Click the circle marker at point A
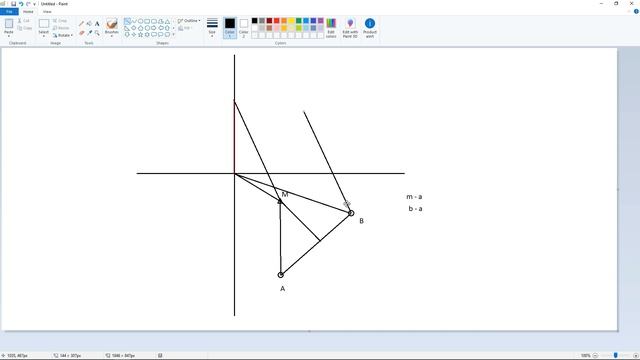Viewport: 640px width, 360px height. click(280, 275)
